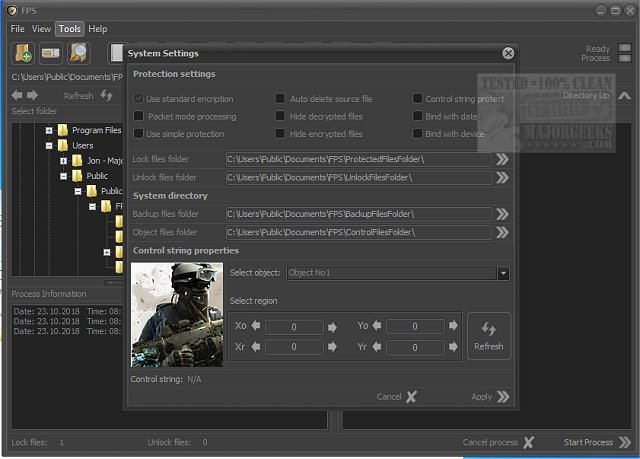Enable Auto delete source file
Image resolution: width=640 pixels, height=459 pixels.
[x=281, y=99]
